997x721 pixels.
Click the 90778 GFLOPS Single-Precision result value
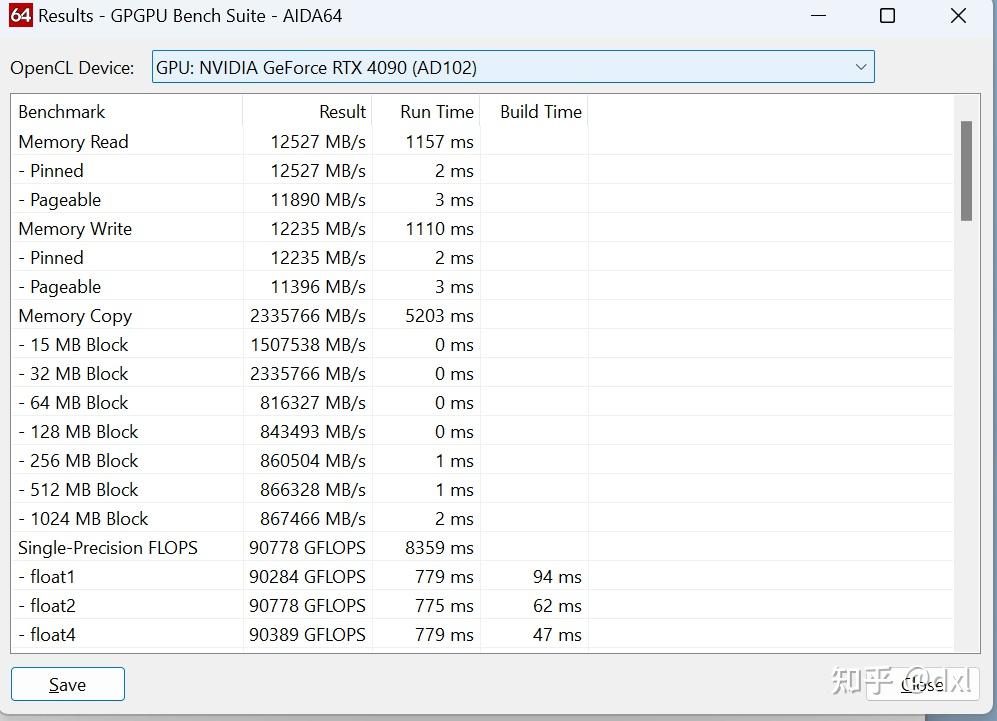pyautogui.click(x=307, y=547)
